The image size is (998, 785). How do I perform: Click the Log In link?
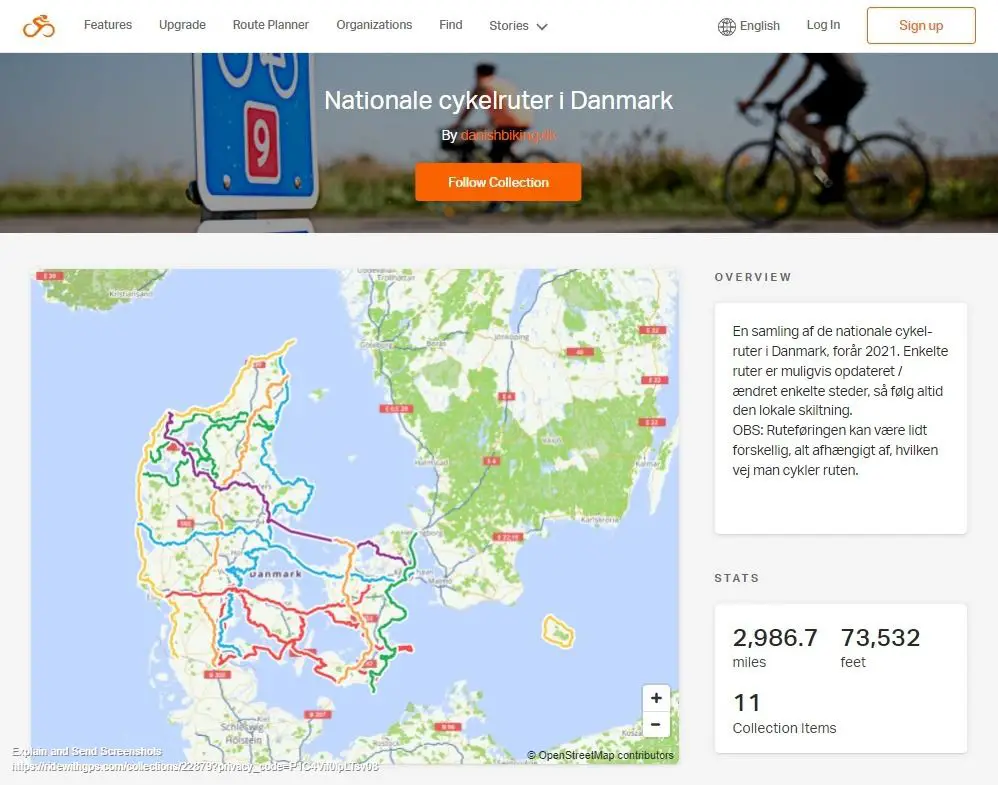[x=823, y=25]
